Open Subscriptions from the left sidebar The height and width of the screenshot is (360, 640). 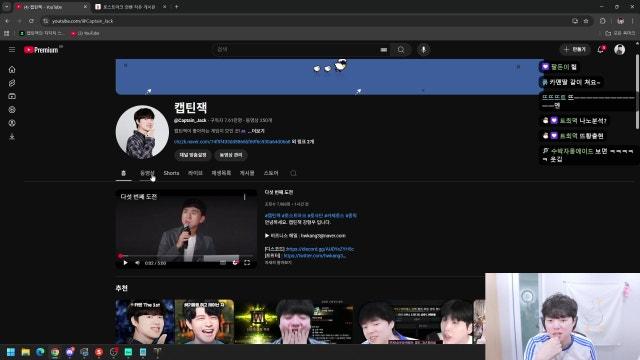[12, 96]
